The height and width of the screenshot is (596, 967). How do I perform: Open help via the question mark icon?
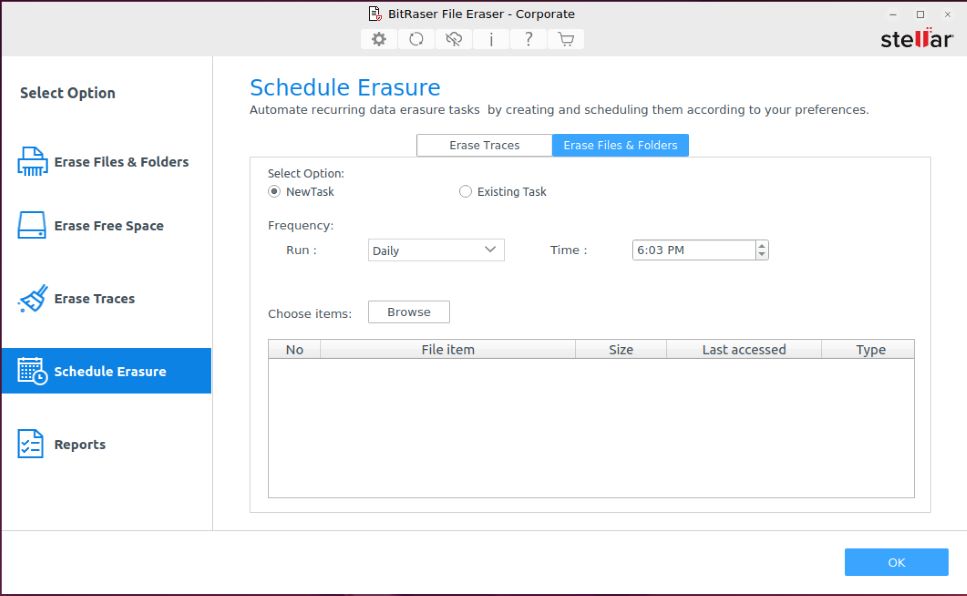coord(529,39)
